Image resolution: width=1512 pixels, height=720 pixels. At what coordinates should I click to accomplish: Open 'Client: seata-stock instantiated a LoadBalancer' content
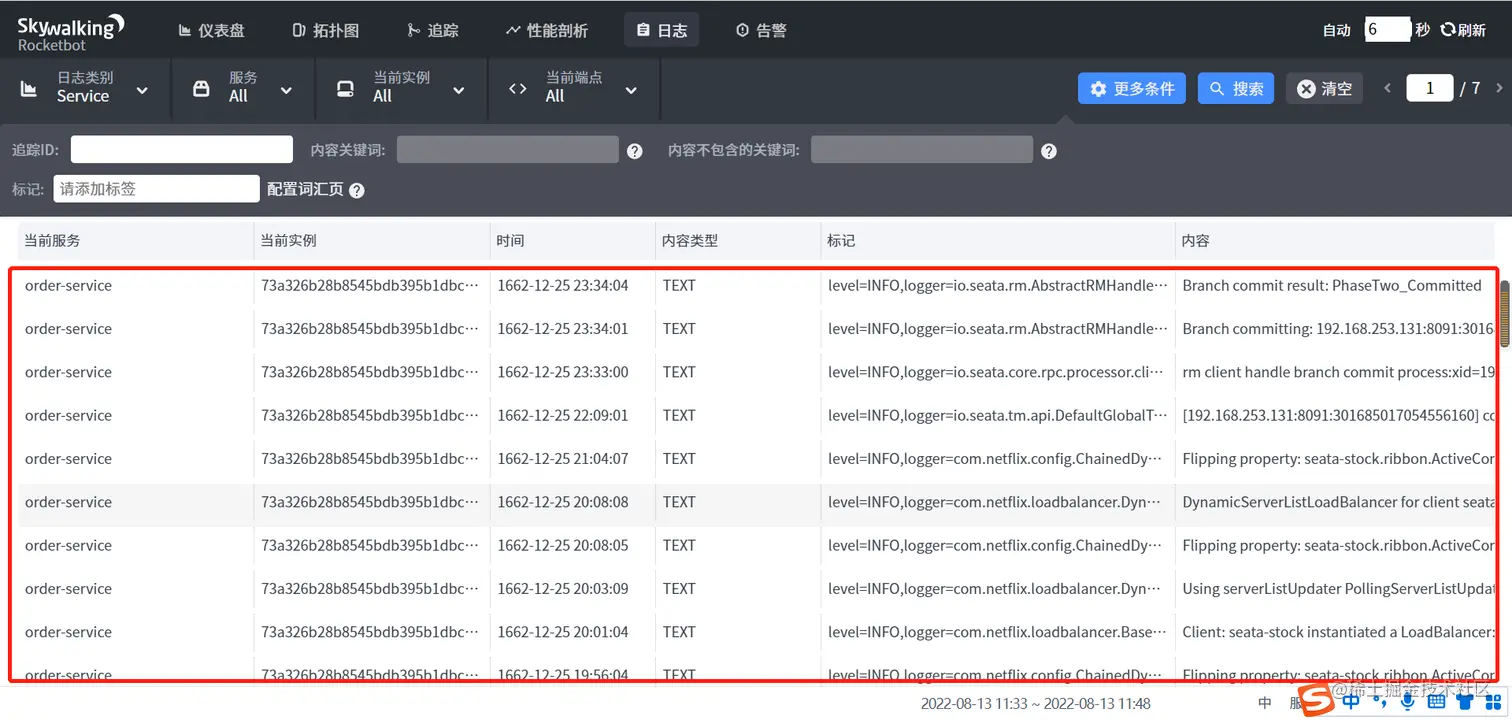click(x=1338, y=632)
